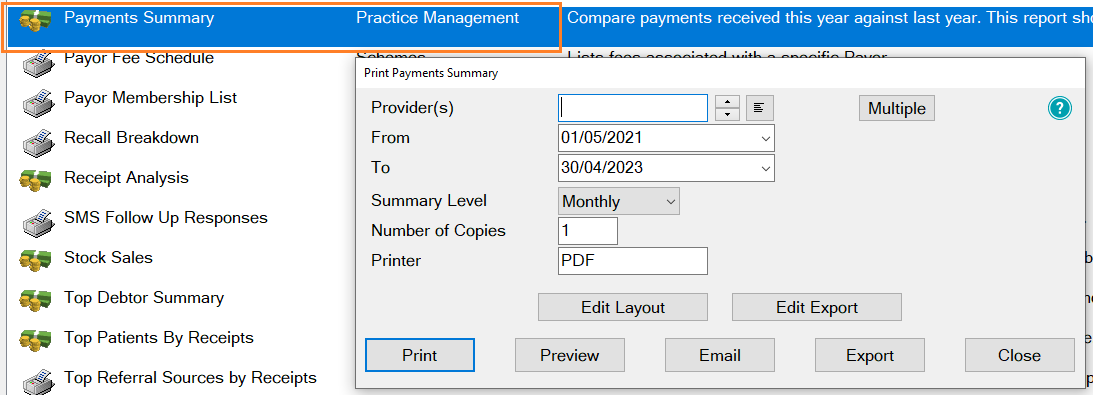The image size is (1093, 395).
Task: Step provider selection up
Action: [727, 102]
